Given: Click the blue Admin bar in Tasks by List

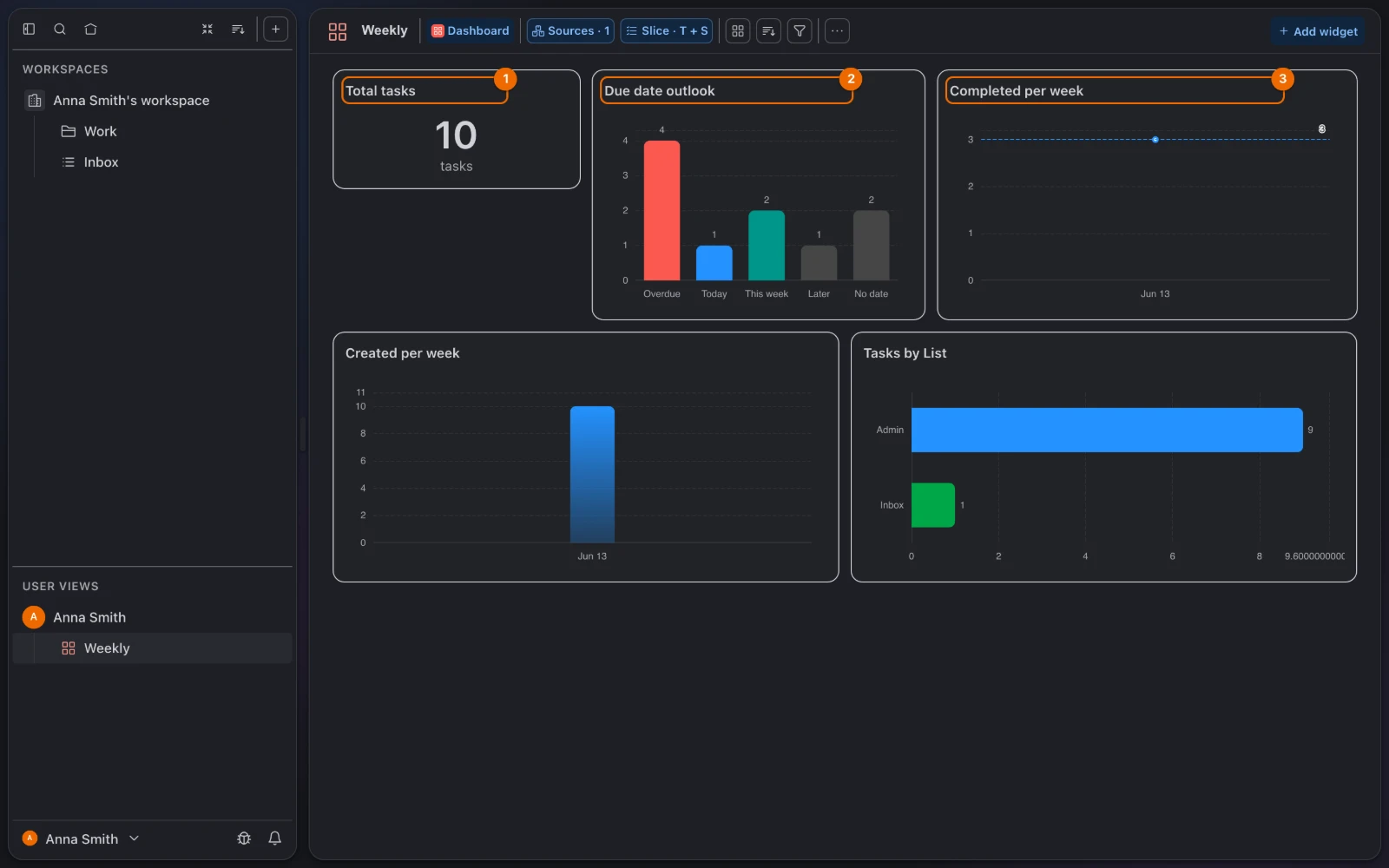Looking at the screenshot, I should tap(1107, 430).
